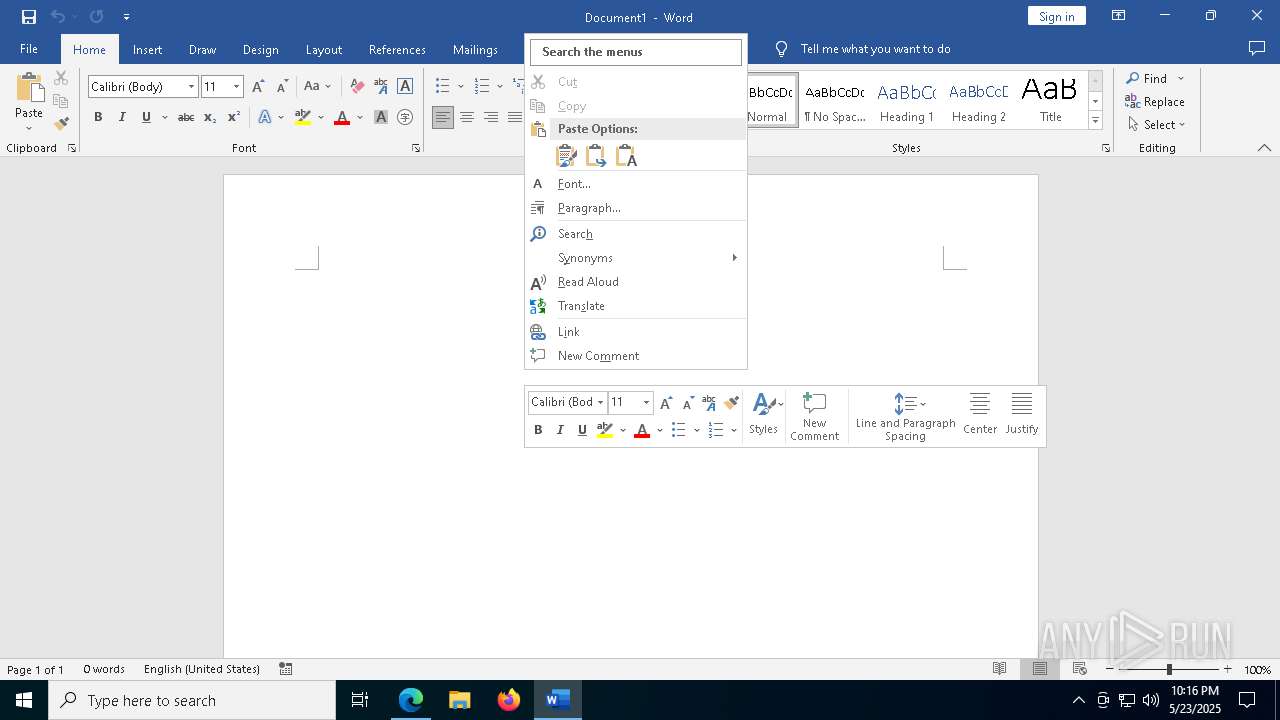Expand the Change Case dropdown

click(328, 87)
